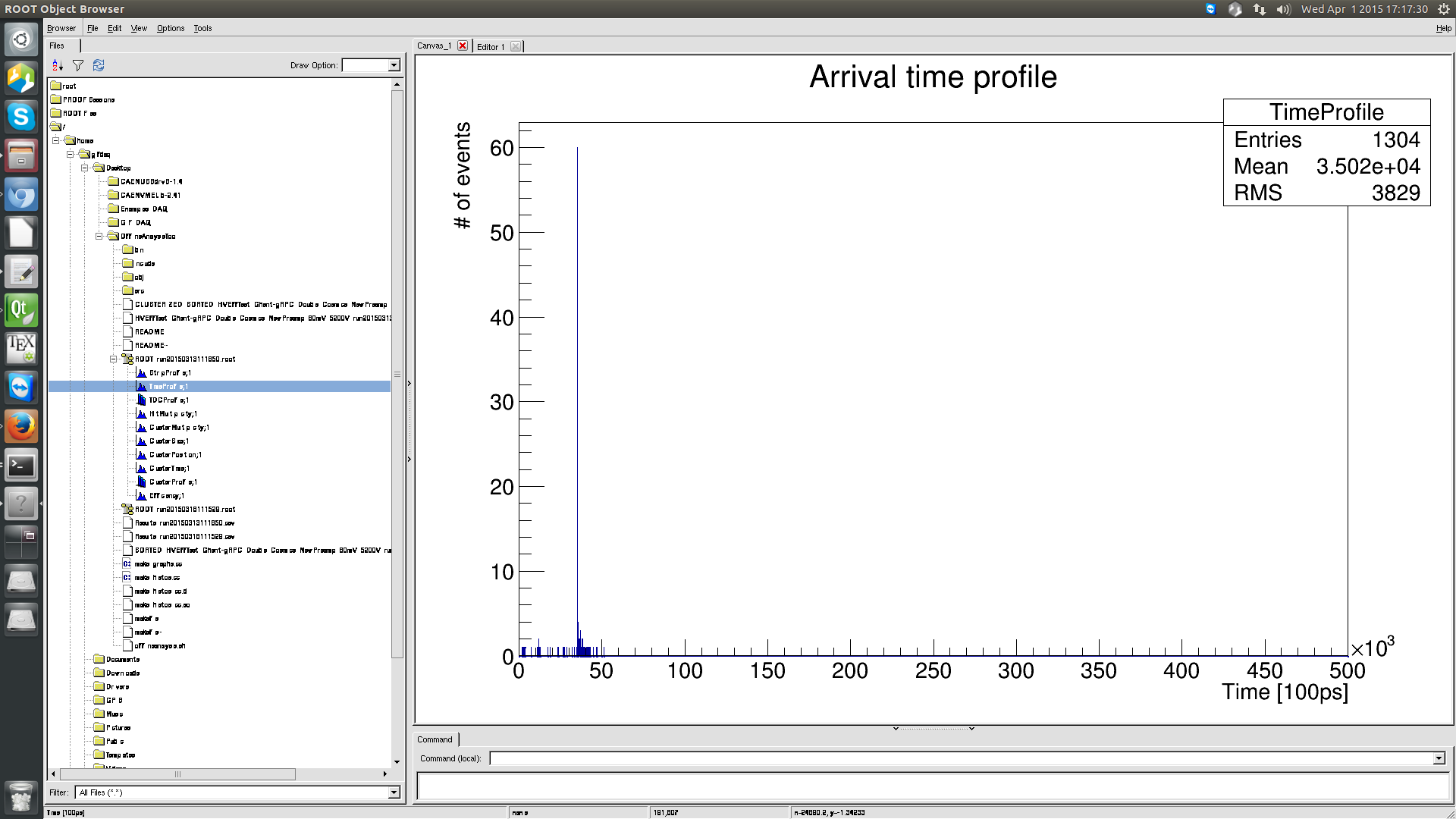Launch Qt Creator from the dock
Image resolution: width=1456 pixels, height=819 pixels.
pyautogui.click(x=20, y=310)
